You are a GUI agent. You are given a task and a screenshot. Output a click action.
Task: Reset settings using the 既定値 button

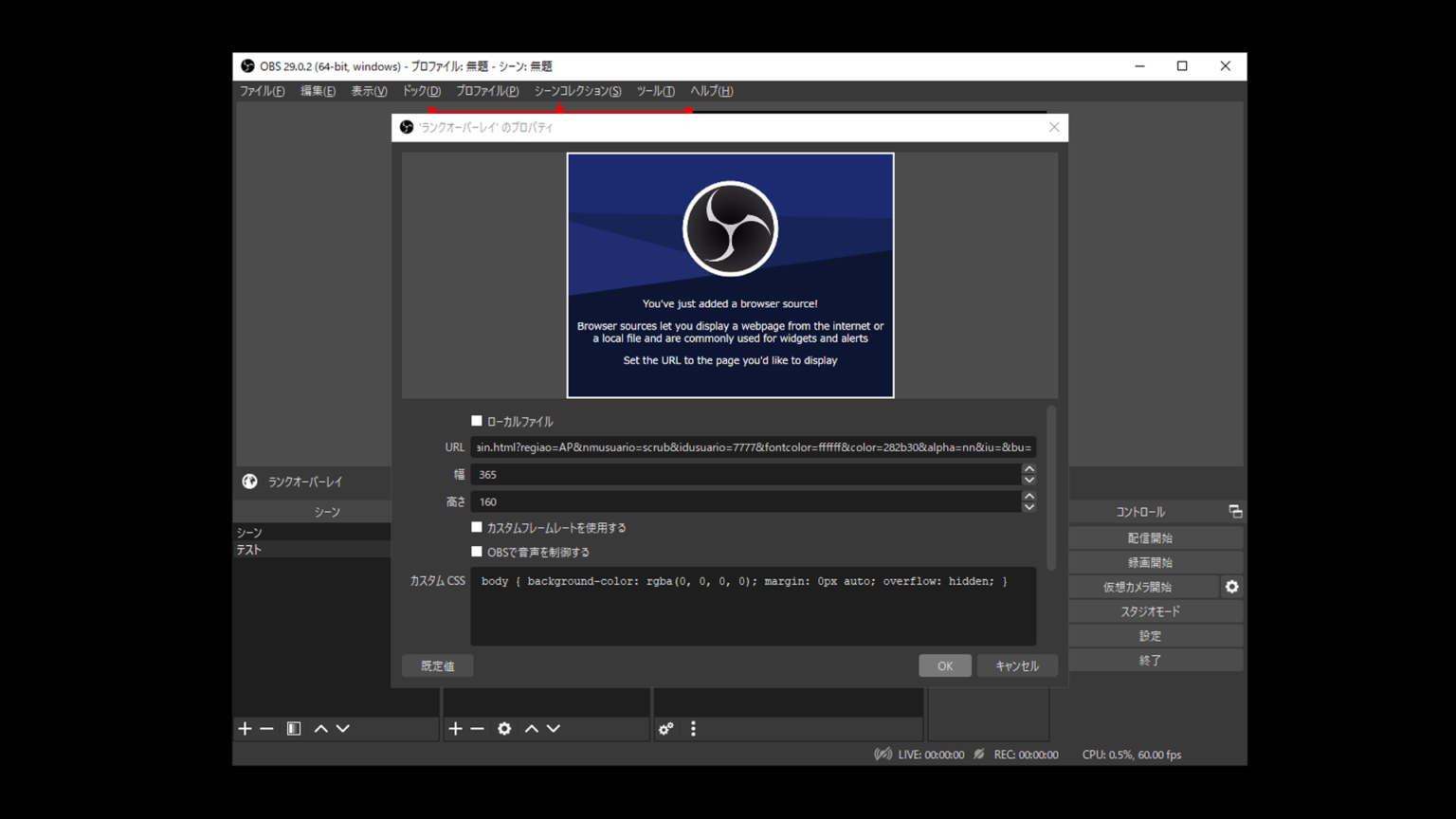pyautogui.click(x=437, y=665)
